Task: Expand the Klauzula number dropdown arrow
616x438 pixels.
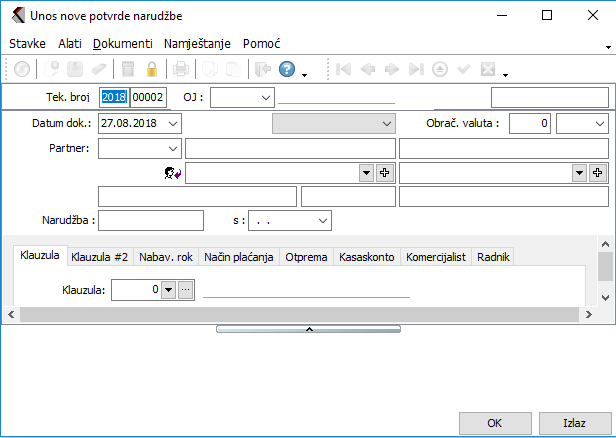Action: click(x=168, y=290)
